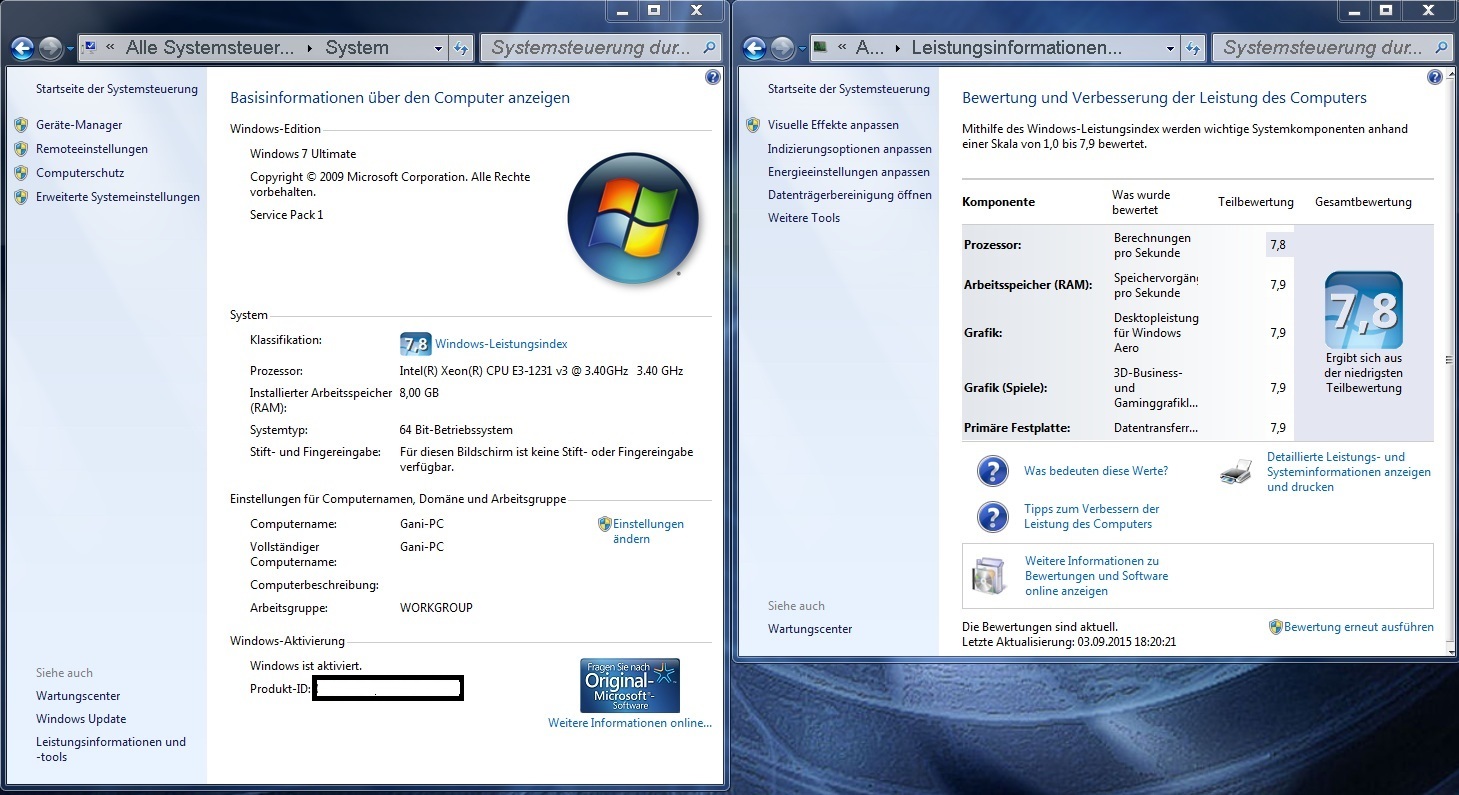Click the search magnifier in System window search box
The width and height of the screenshot is (1459, 795).
click(709, 47)
